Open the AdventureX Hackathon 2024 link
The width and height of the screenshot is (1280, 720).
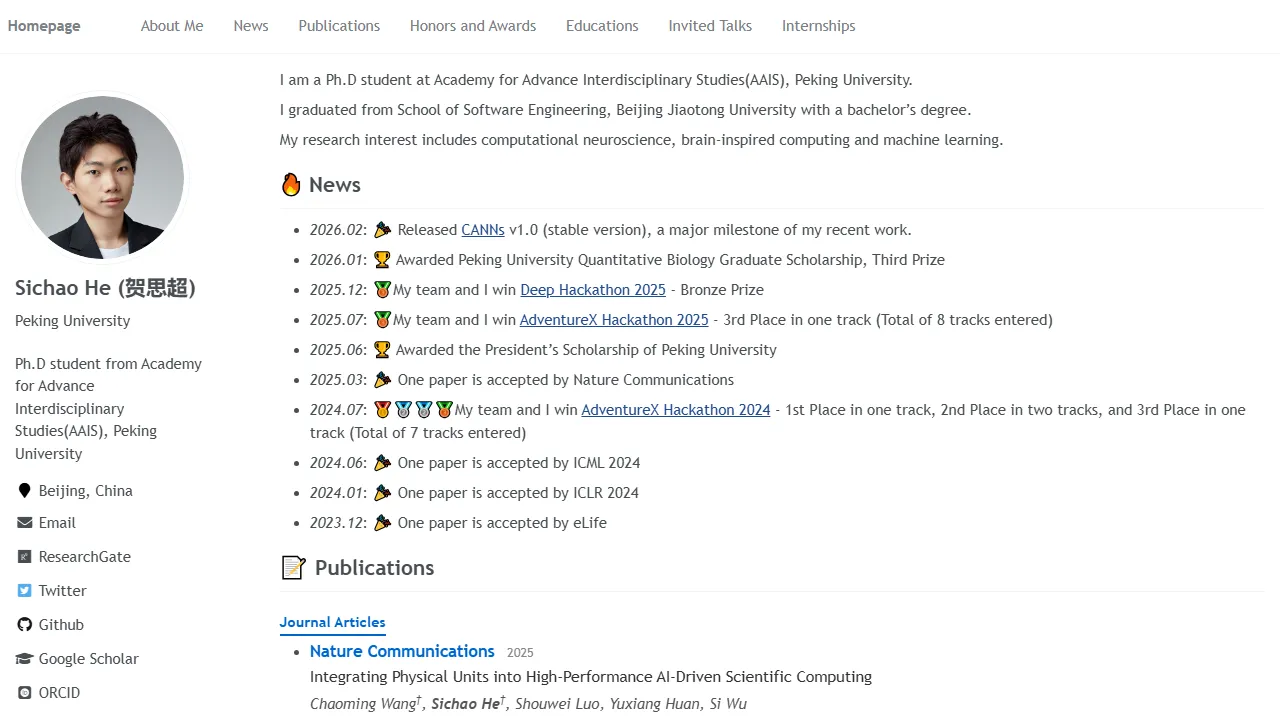(675, 409)
